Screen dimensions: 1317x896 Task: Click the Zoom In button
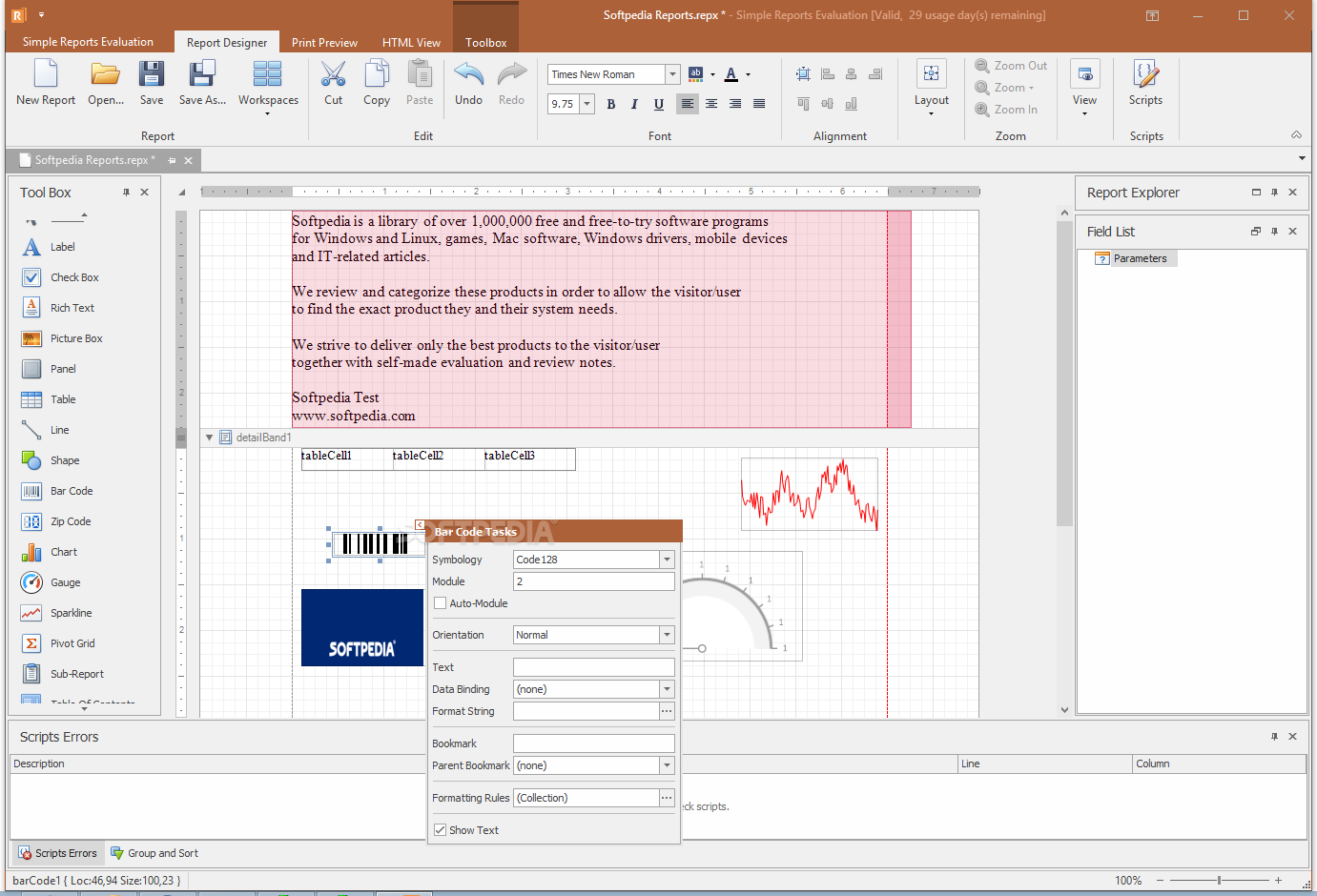pyautogui.click(x=1006, y=110)
